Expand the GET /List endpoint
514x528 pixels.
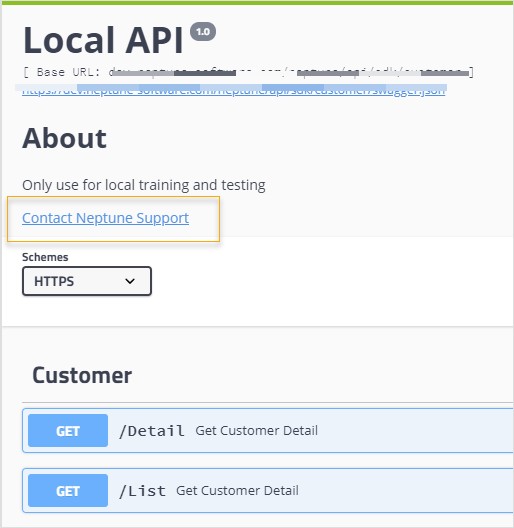(268, 490)
